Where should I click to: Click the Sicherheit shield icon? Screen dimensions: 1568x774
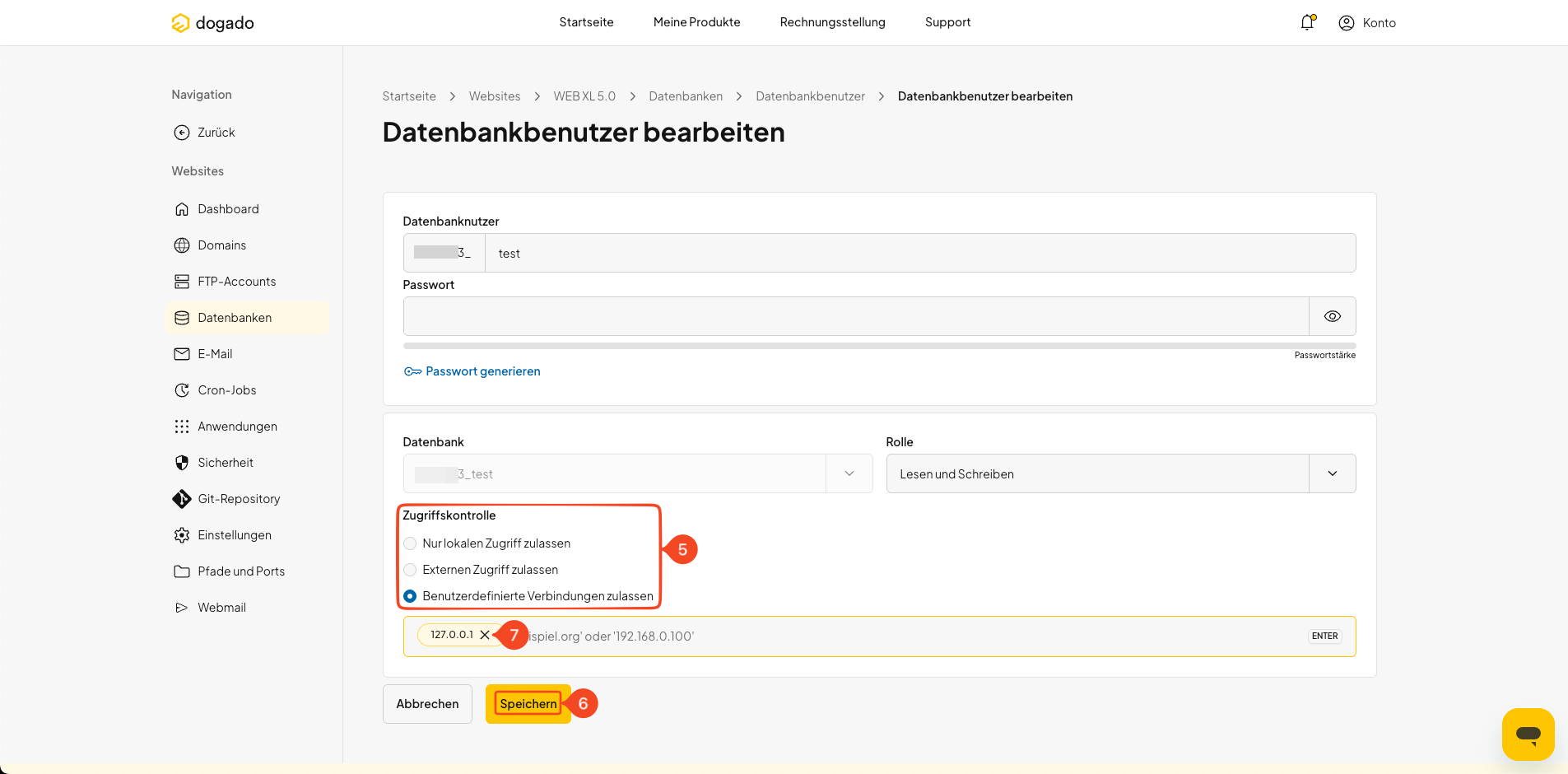coord(182,463)
